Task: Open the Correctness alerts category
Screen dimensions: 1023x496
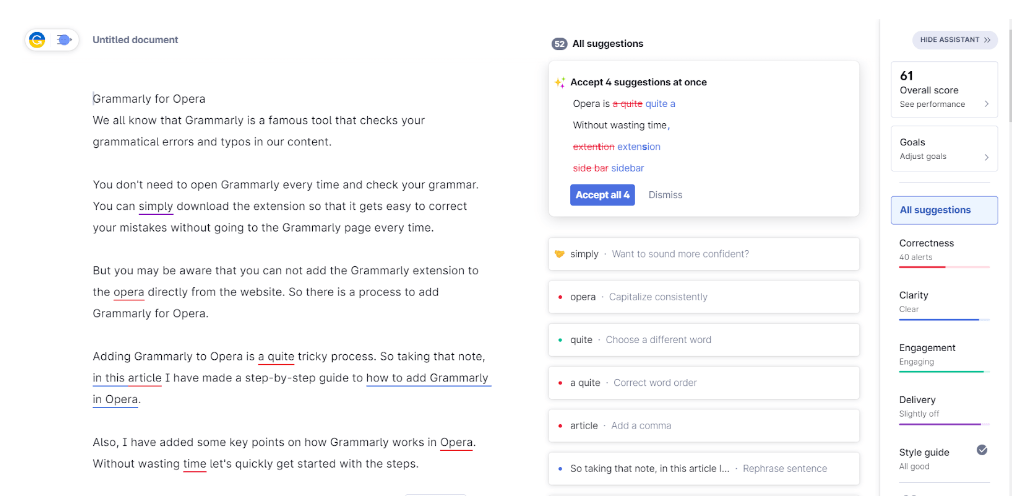Action: (x=944, y=251)
